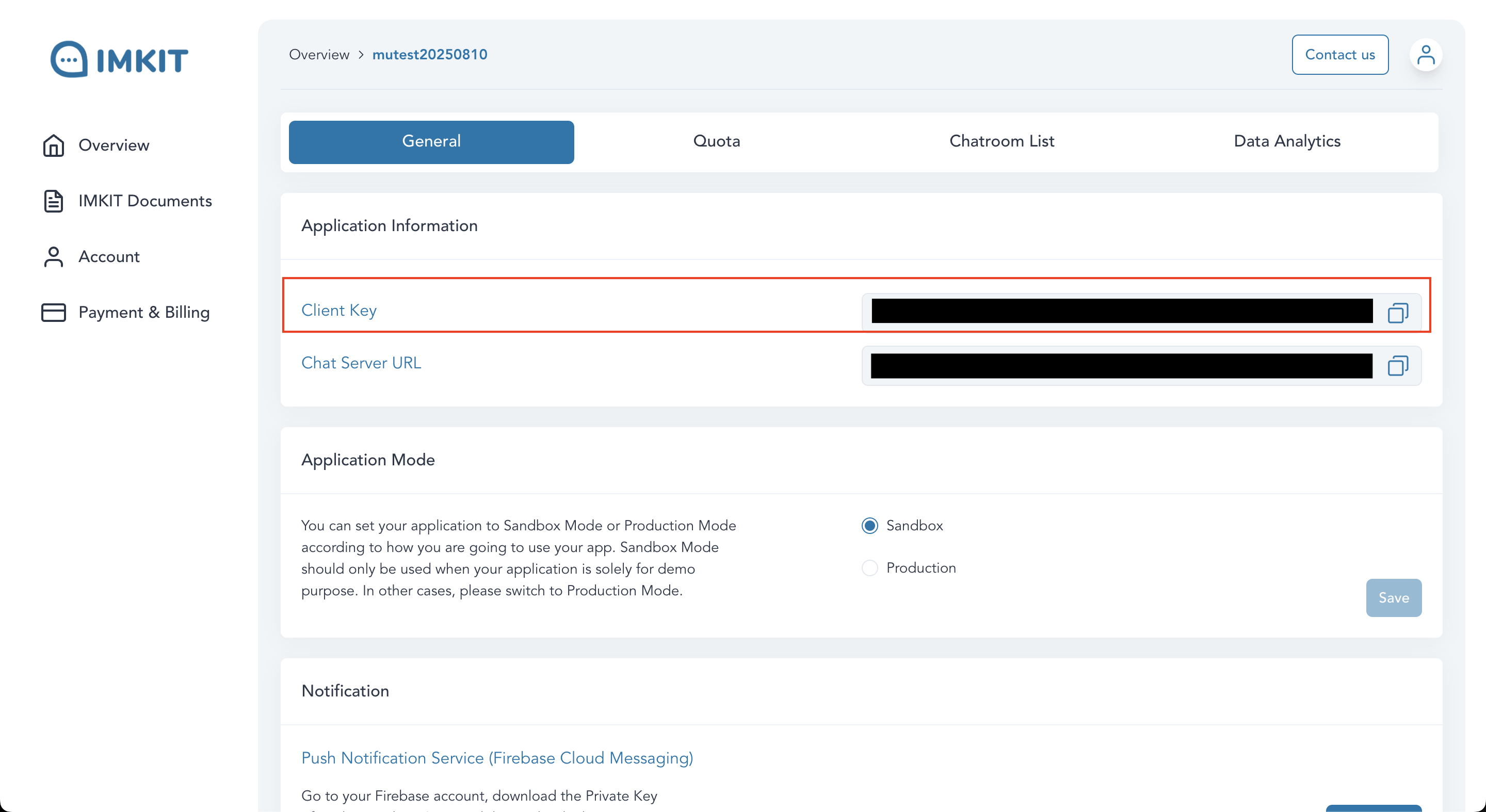1486x812 pixels.
Task: Select the General tab
Action: 431,141
